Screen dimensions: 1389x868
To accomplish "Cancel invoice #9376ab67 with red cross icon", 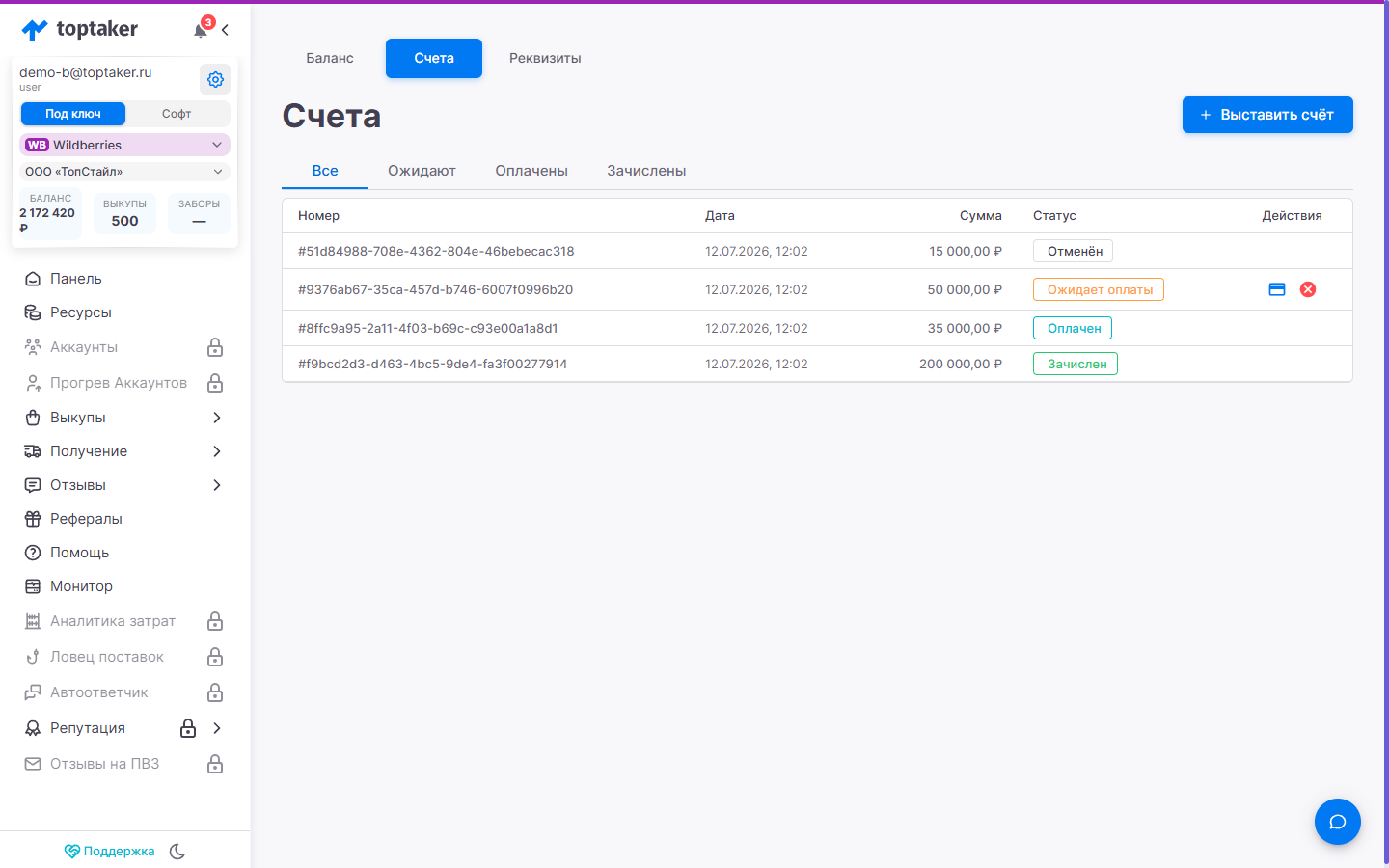I will 1308,289.
